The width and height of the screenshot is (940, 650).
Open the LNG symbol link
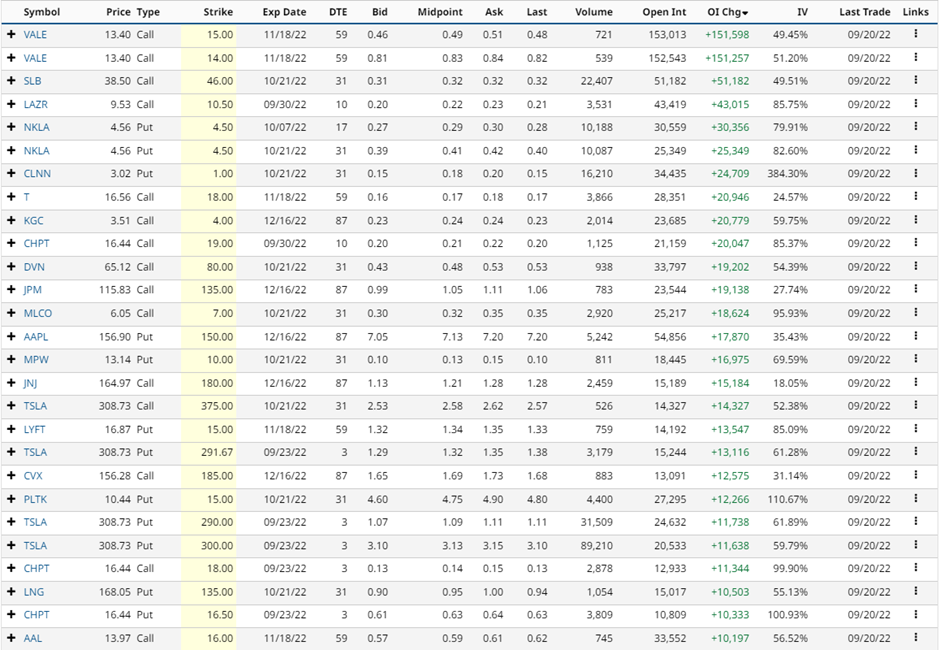[x=34, y=592]
